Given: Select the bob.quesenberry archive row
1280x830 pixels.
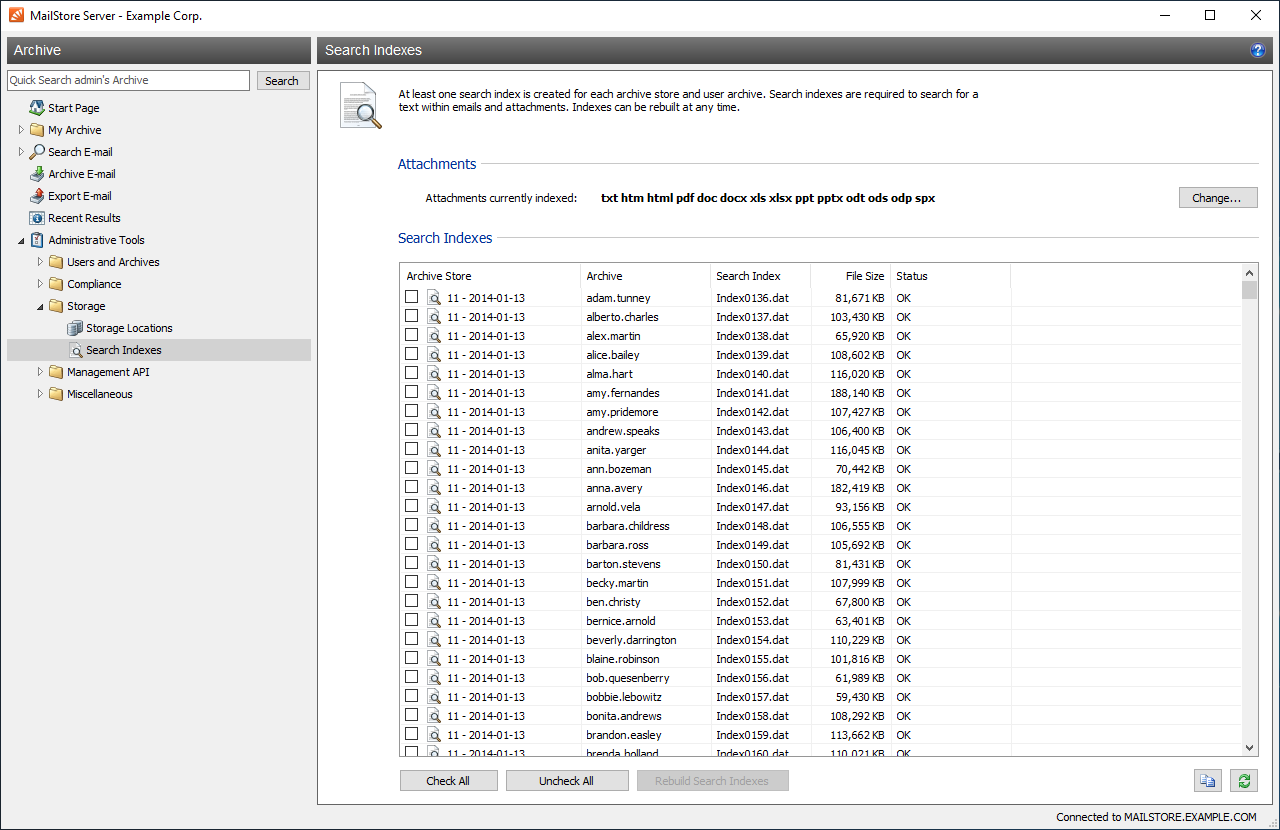Looking at the screenshot, I should [x=628, y=678].
